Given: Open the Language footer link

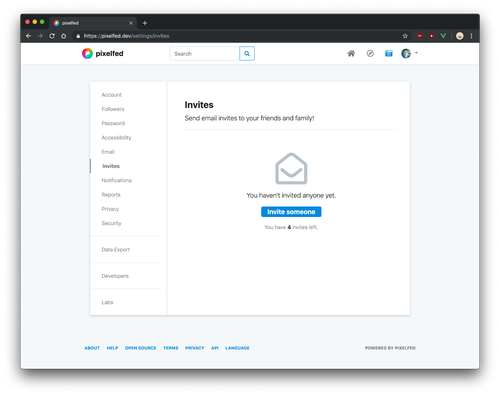Looking at the screenshot, I should click(x=237, y=348).
